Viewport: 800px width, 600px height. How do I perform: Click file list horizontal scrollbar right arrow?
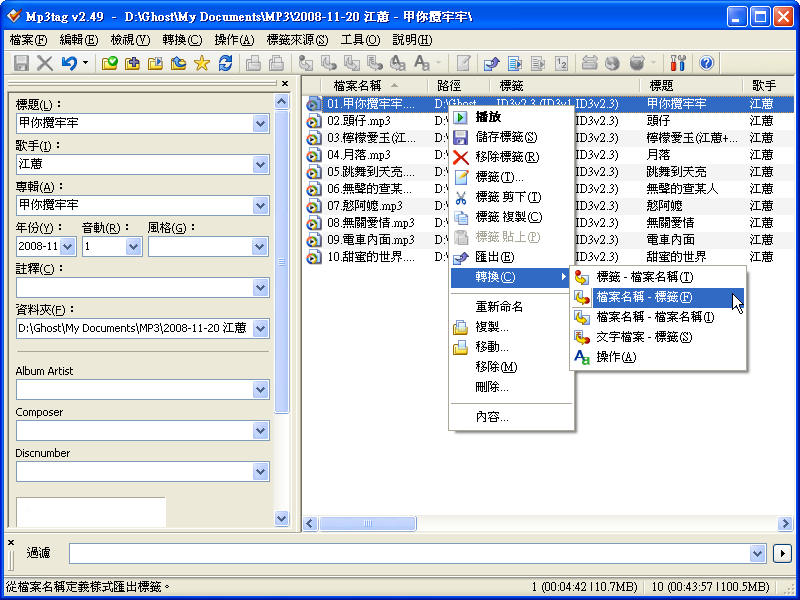pos(785,523)
